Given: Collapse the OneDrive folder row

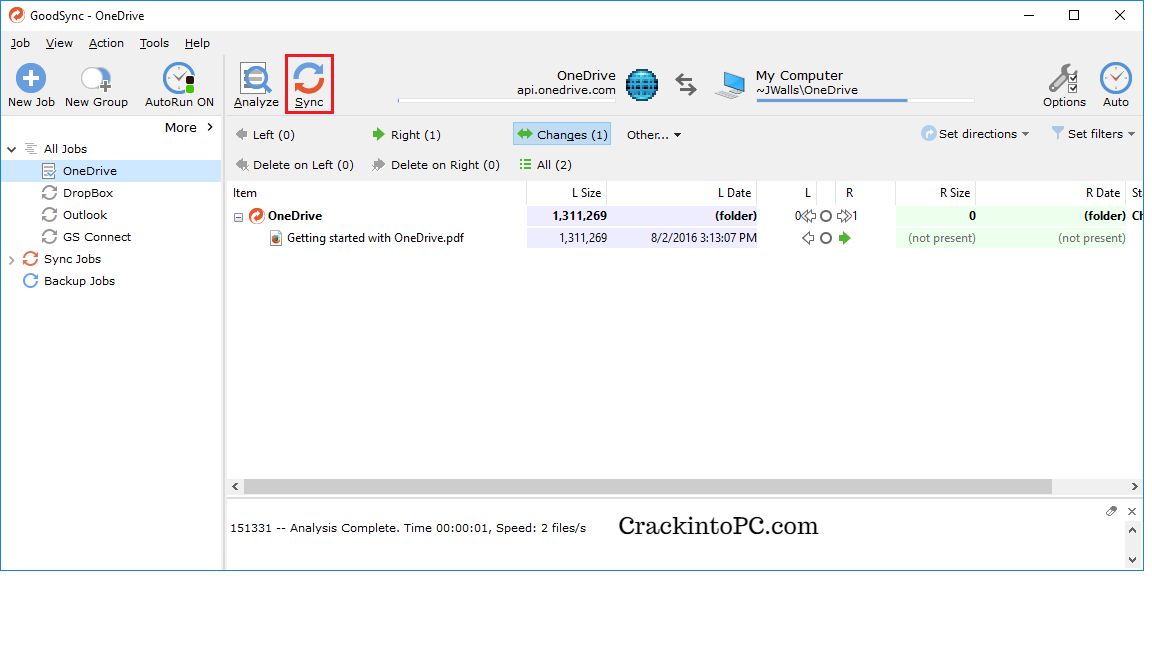Looking at the screenshot, I should tap(239, 217).
